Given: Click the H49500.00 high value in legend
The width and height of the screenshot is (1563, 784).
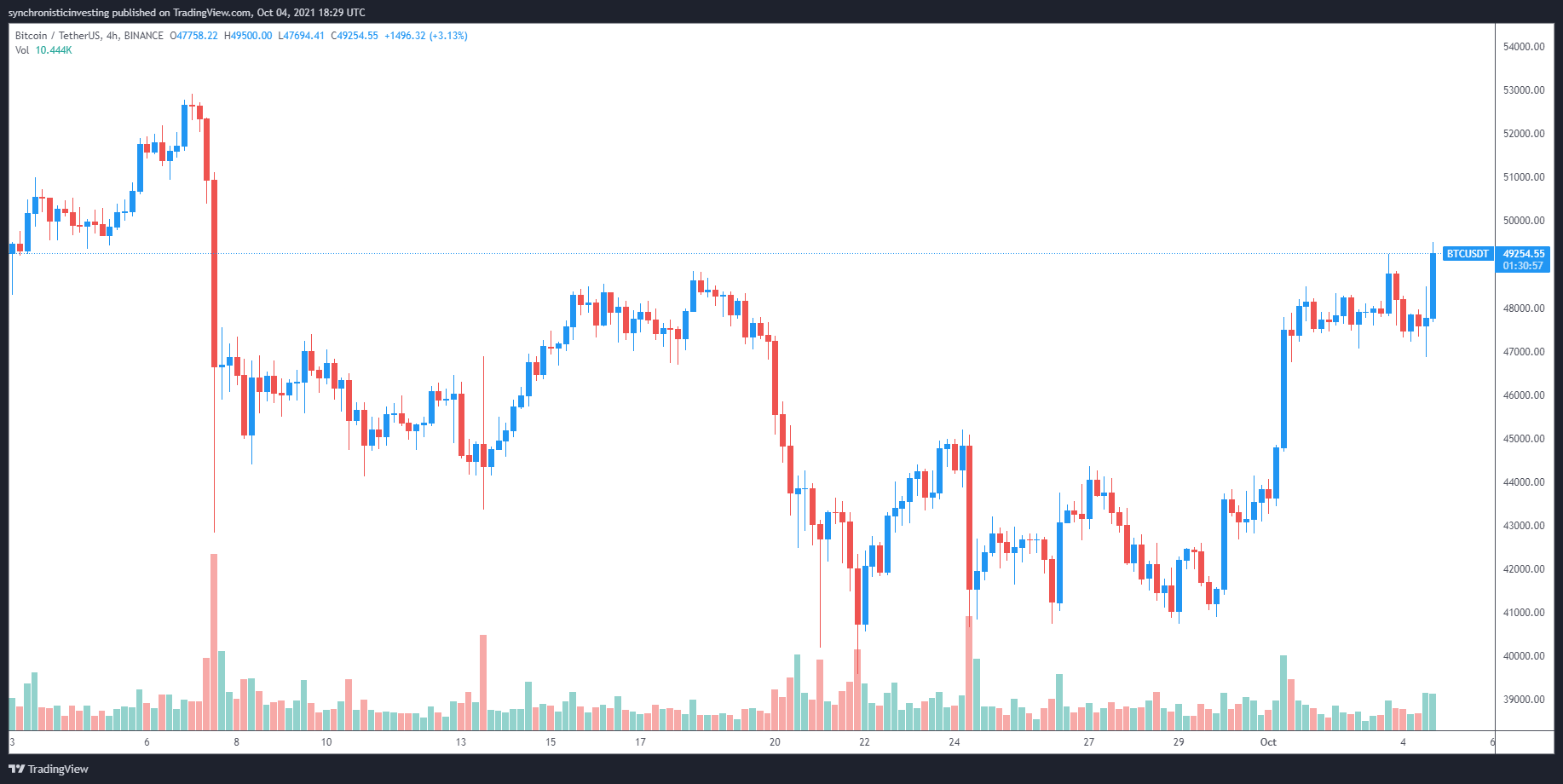Looking at the screenshot, I should tap(248, 36).
